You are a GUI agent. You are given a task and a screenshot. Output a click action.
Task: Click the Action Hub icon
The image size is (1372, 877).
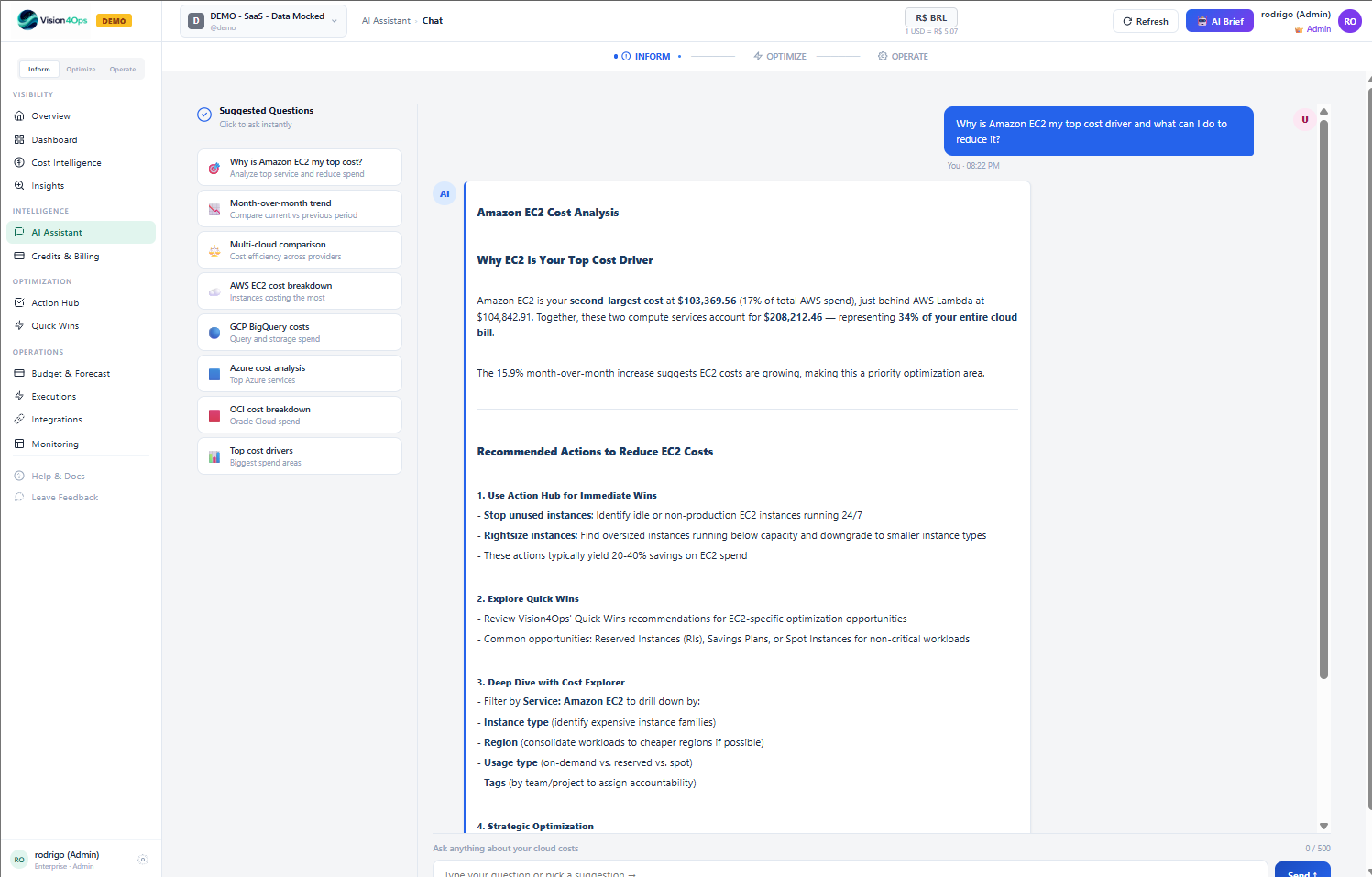point(19,302)
